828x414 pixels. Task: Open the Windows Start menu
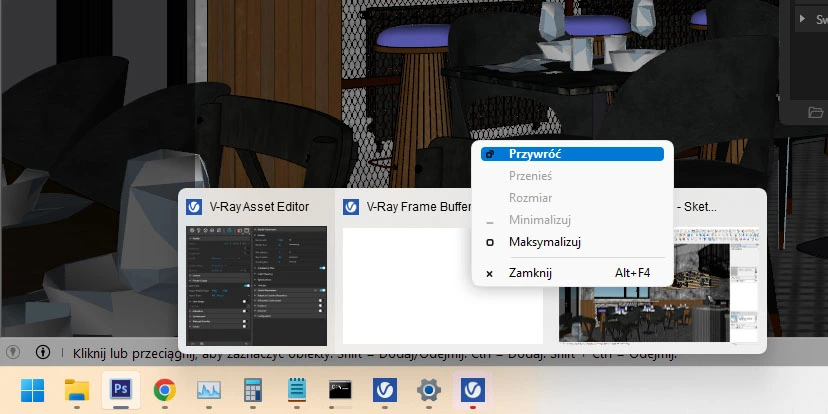pyautogui.click(x=33, y=390)
